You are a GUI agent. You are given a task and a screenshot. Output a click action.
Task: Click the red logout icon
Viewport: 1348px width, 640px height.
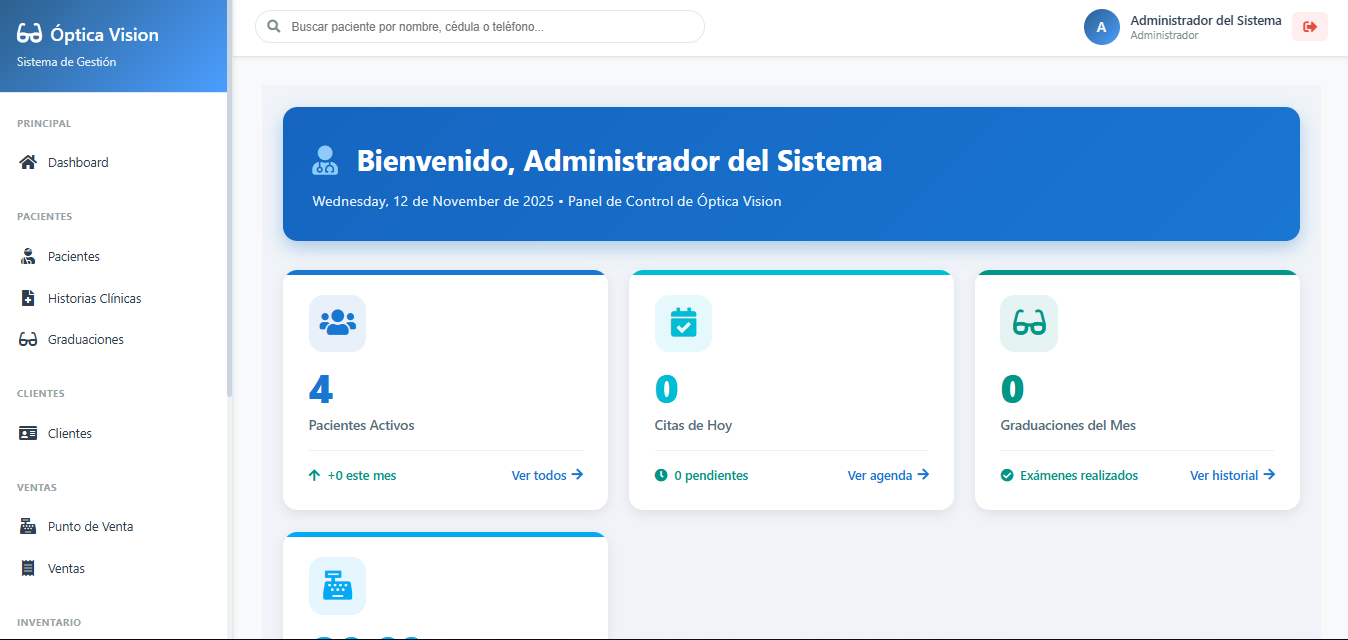click(1309, 27)
